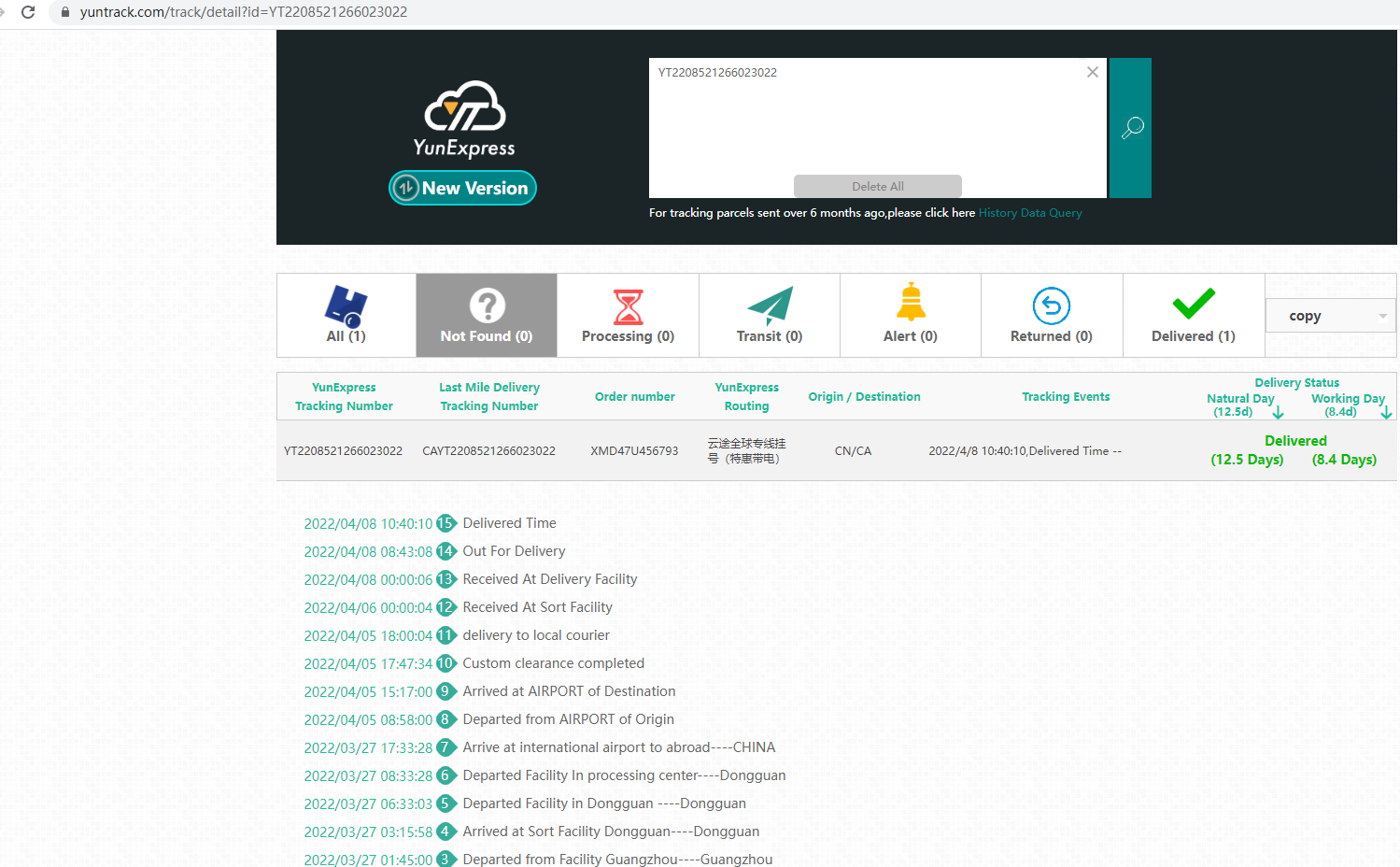
Task: Click the browser address bar URL
Action: tap(243, 12)
